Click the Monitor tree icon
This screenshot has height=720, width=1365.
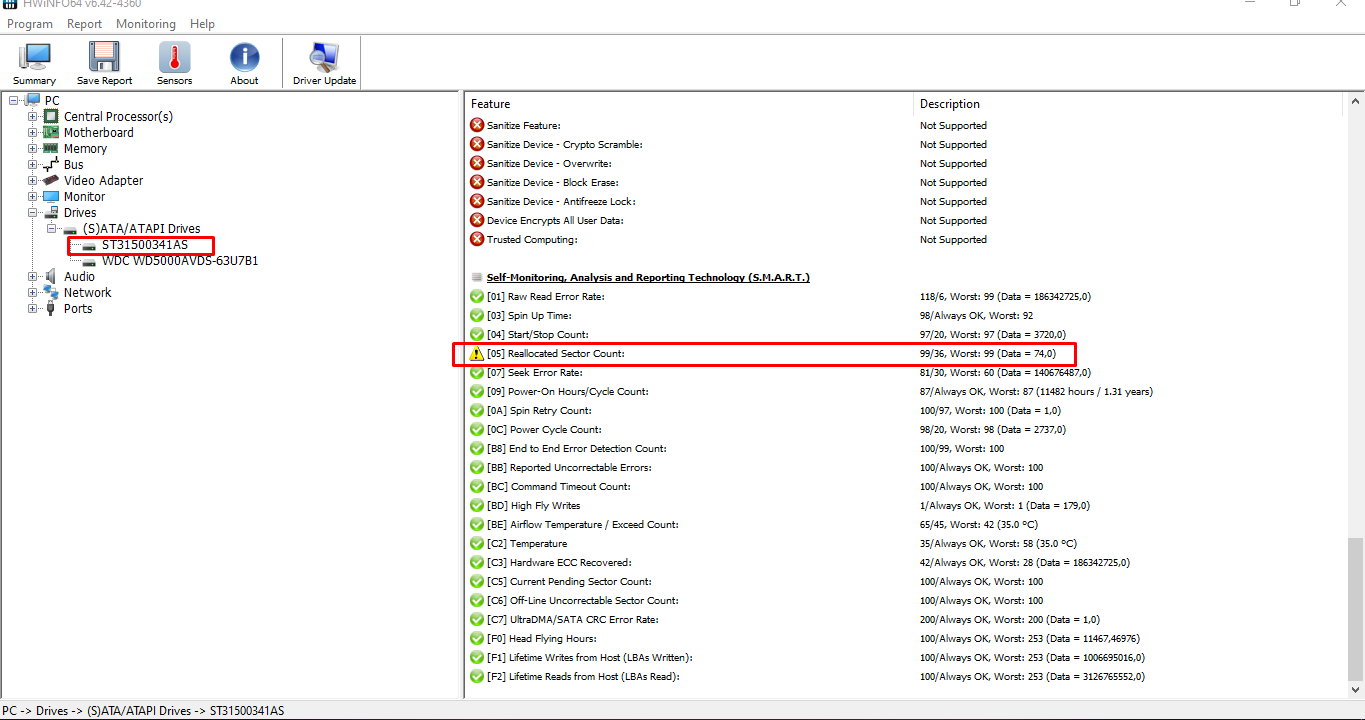50,196
